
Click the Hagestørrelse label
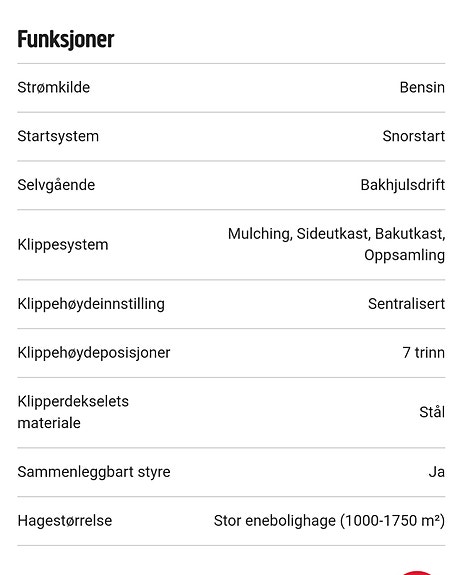tap(65, 521)
